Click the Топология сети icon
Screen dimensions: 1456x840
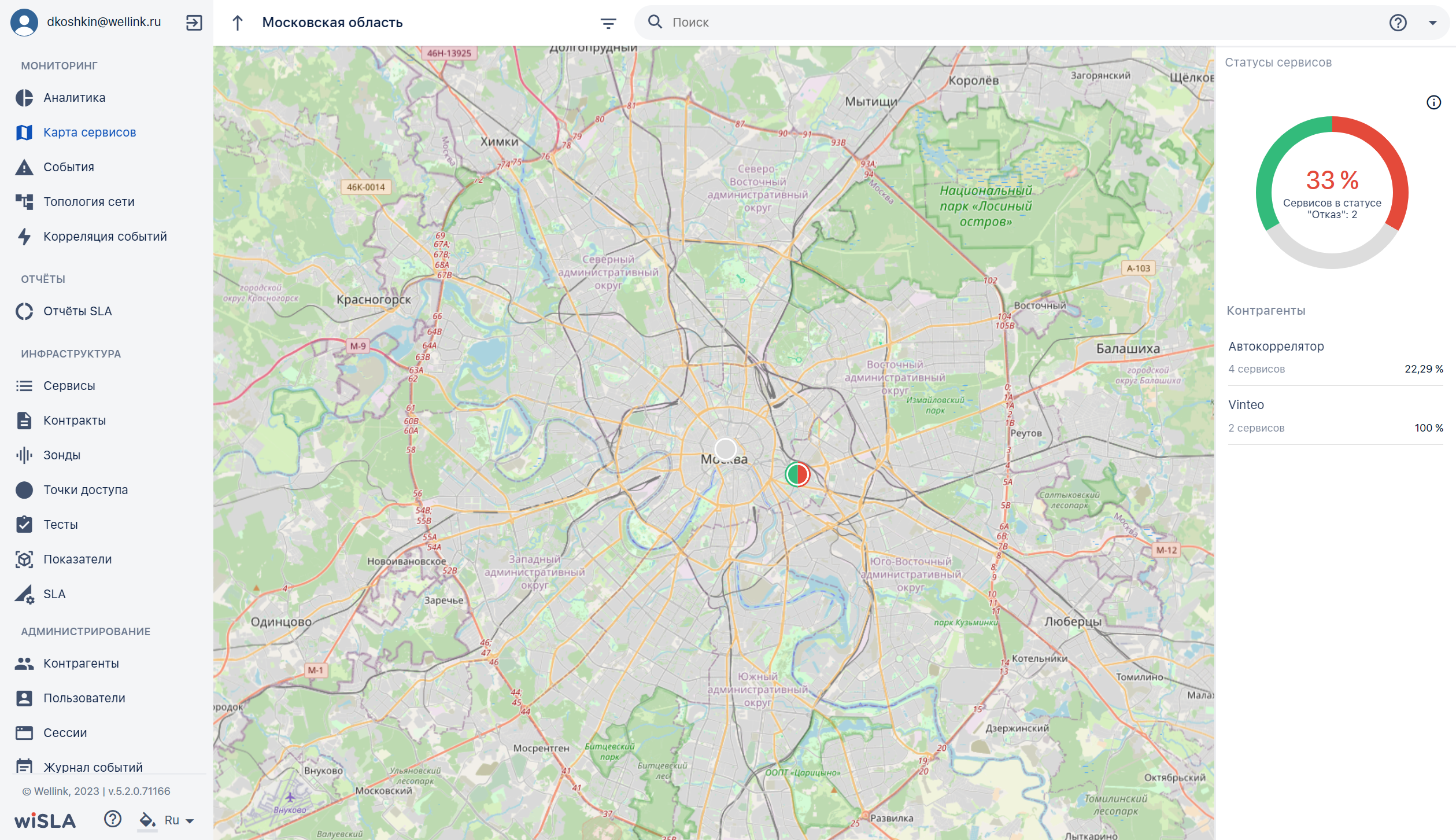click(x=24, y=202)
